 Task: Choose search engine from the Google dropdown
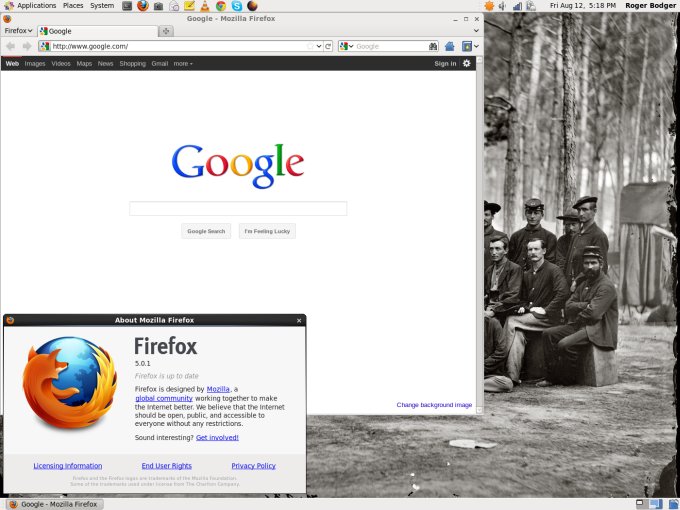(347, 46)
